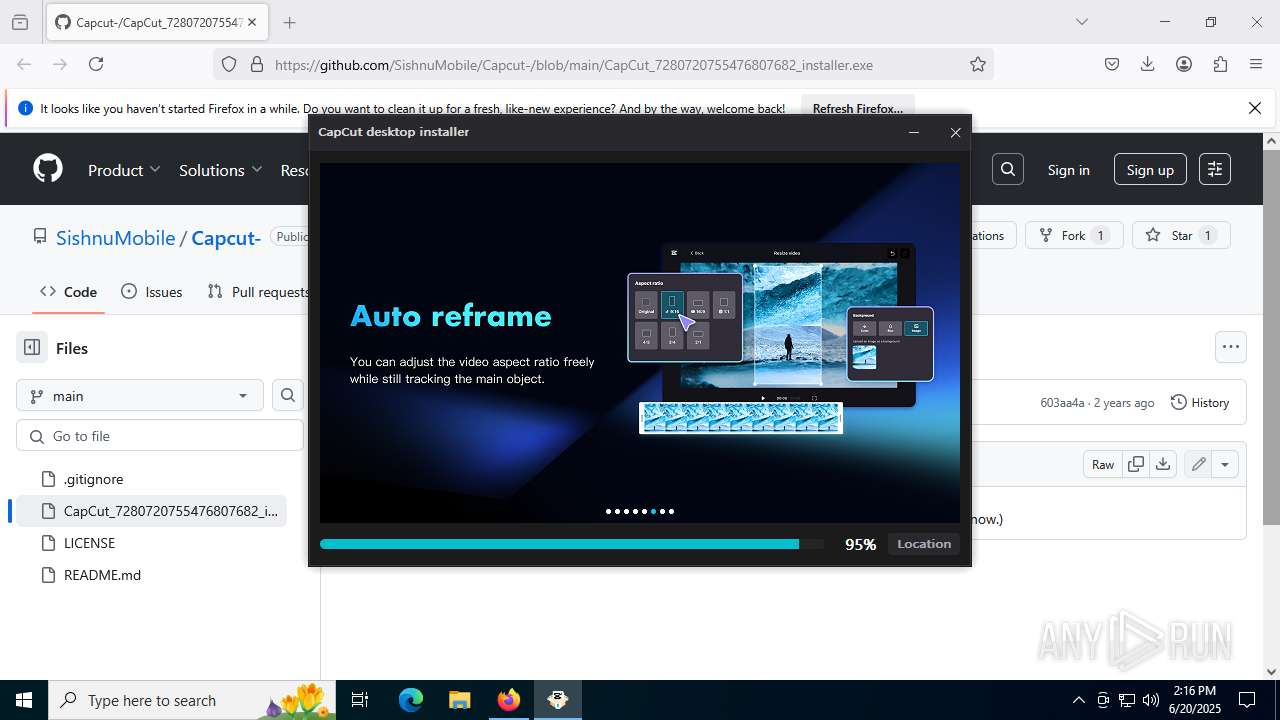Click the search files magnifier icon
This screenshot has height=720, width=1280.
[287, 395]
